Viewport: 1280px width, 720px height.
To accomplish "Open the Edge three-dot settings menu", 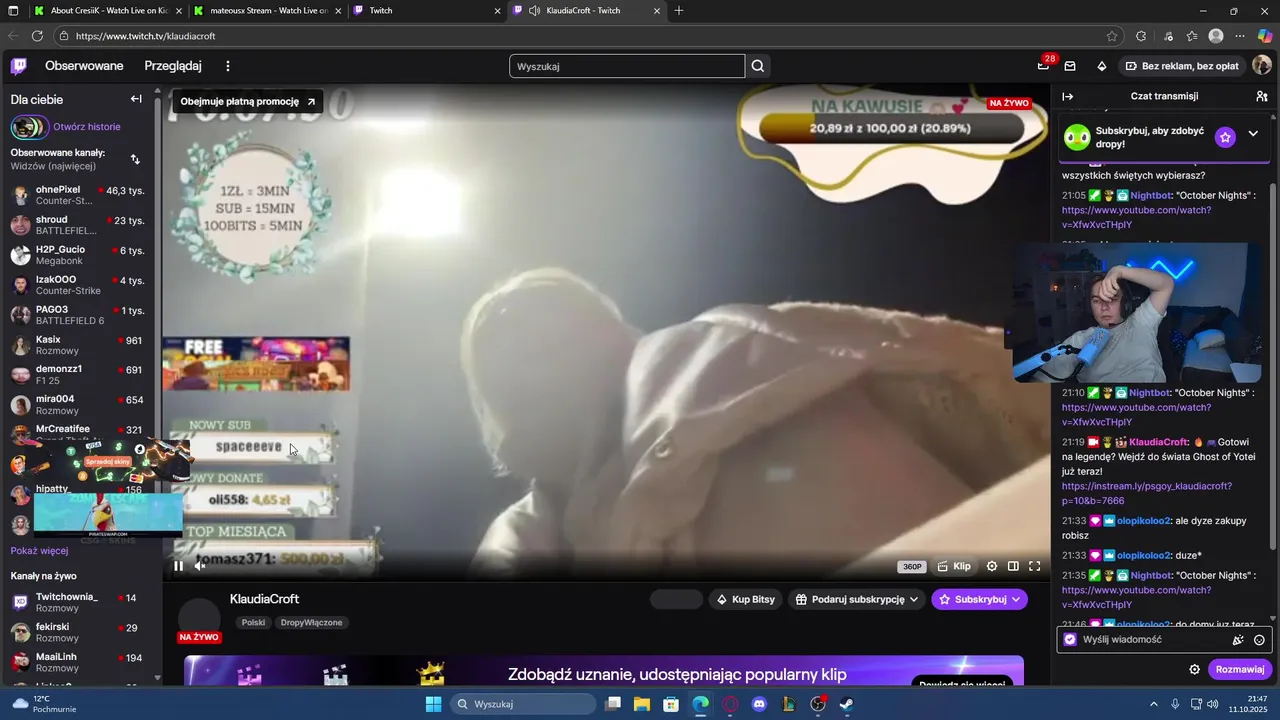I will [1240, 36].
